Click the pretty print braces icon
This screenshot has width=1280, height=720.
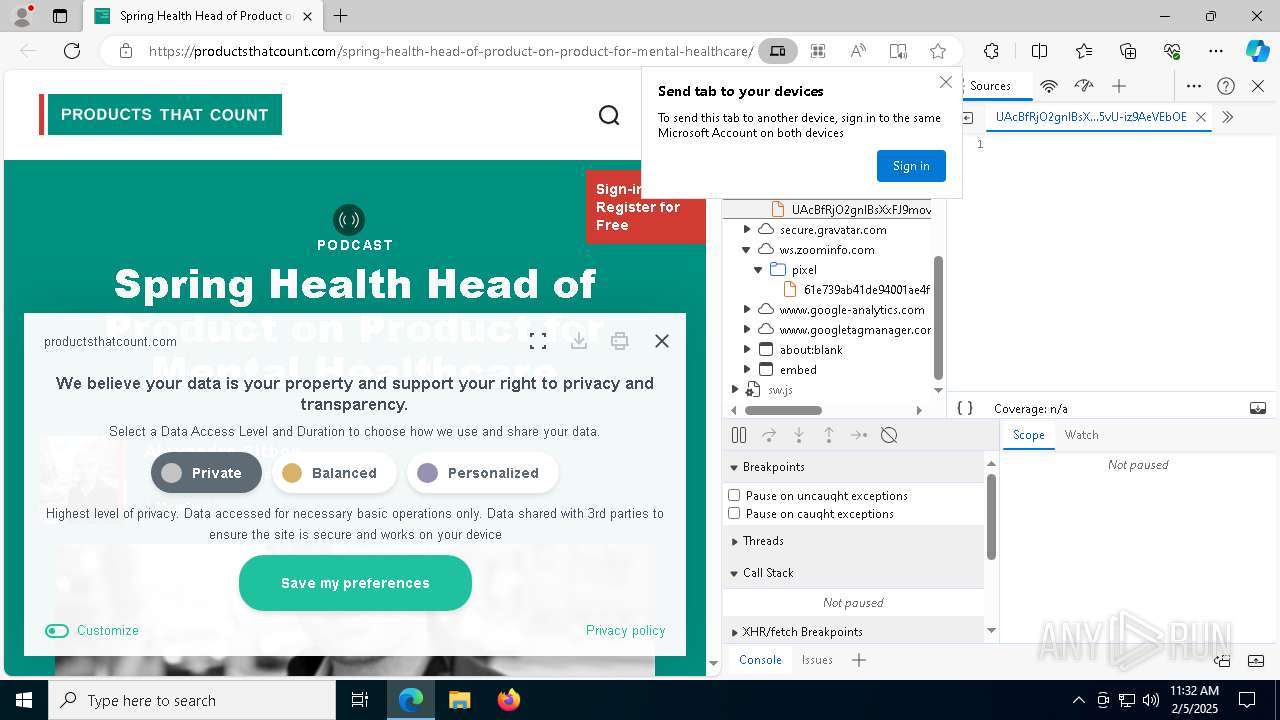(x=965, y=408)
